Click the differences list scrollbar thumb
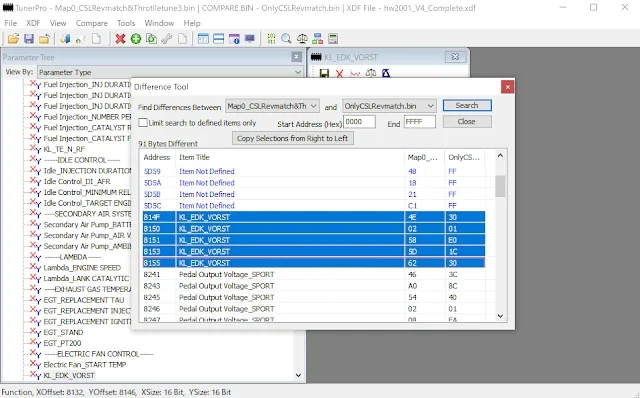The width and height of the screenshot is (640, 398). point(500,186)
